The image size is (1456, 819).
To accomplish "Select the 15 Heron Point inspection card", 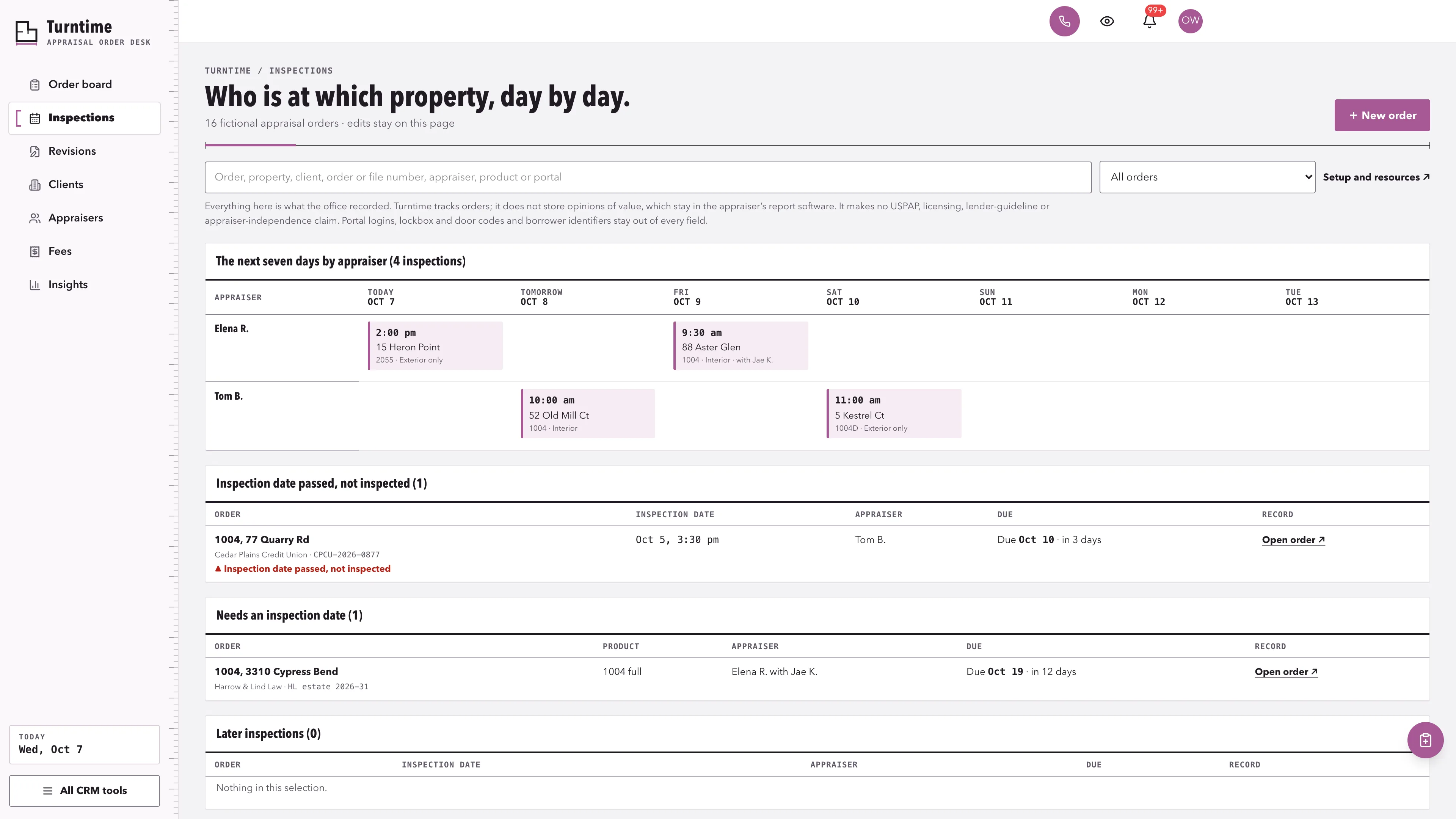I will point(435,346).
